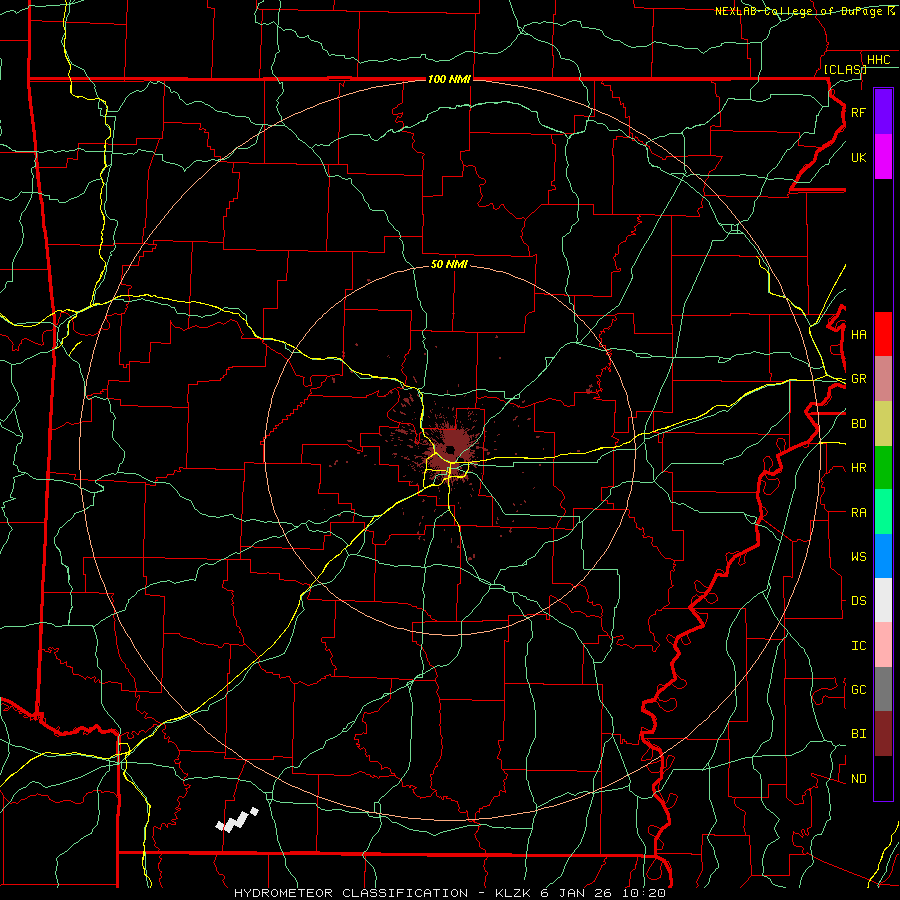
Task: Pick the HR green legend swatch
Action: tap(883, 468)
